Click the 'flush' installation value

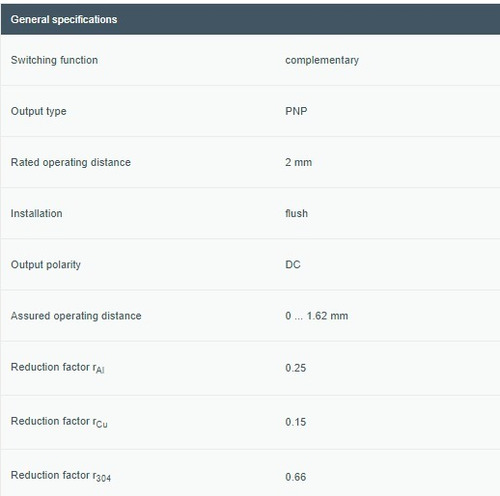[x=296, y=213]
